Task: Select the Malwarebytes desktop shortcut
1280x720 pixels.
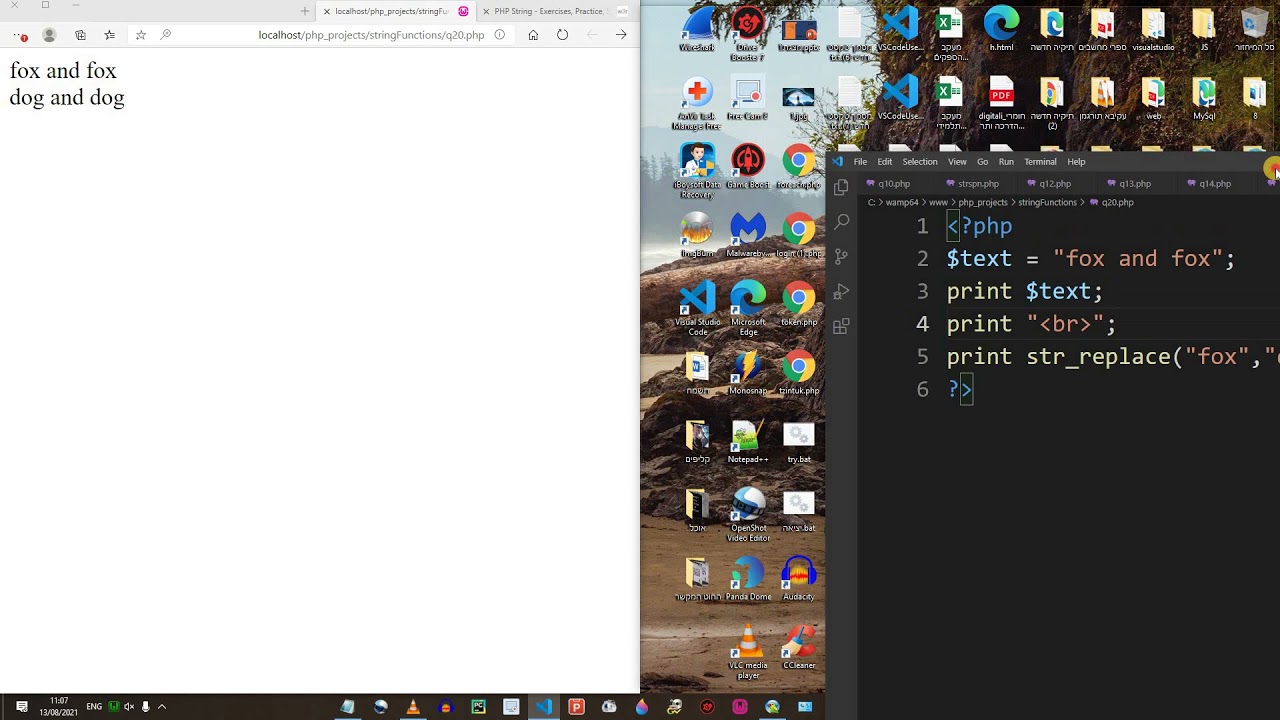Action: [x=747, y=236]
